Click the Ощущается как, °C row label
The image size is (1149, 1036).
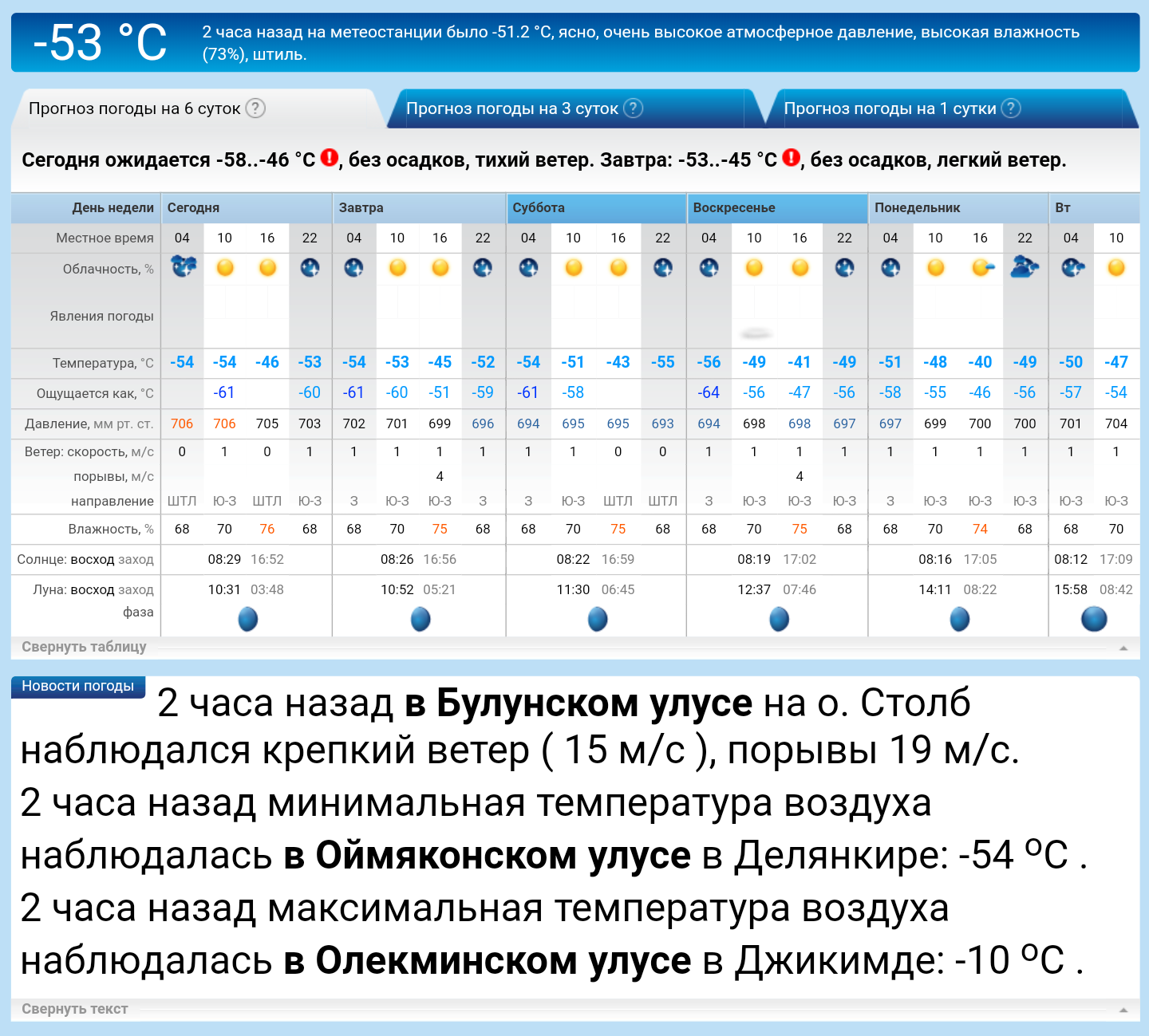[95, 393]
